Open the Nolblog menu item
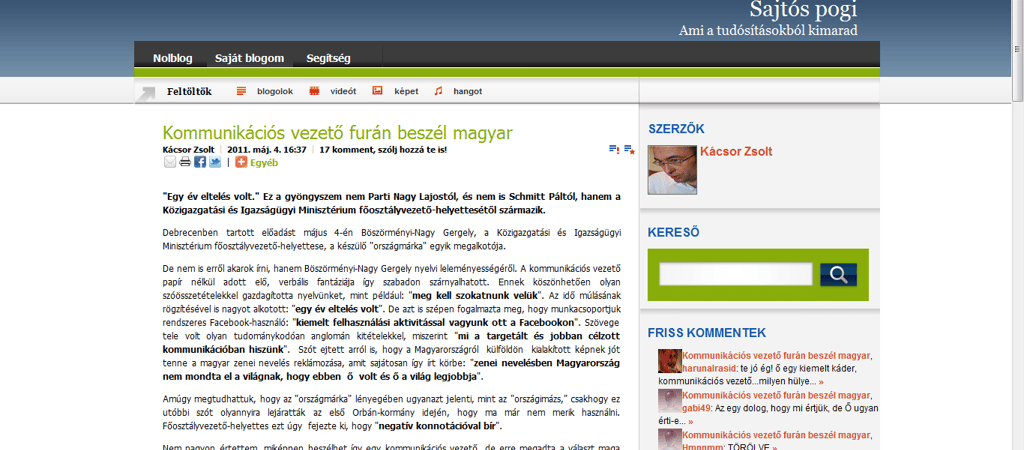The height and width of the screenshot is (450, 1024). click(x=172, y=58)
